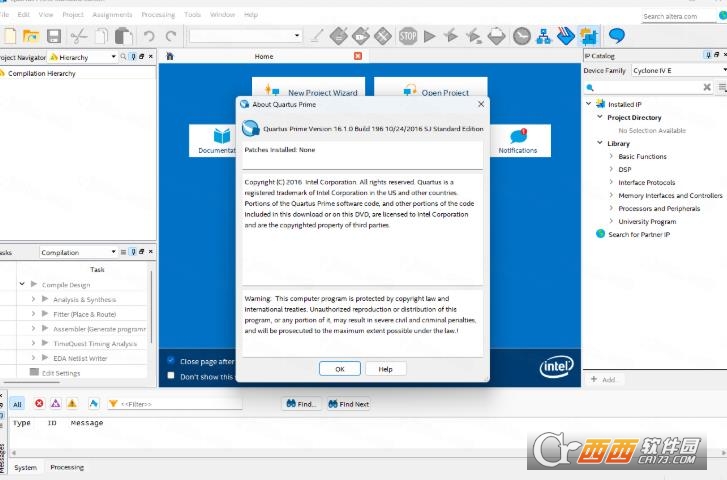Open the Hierarchy dropdown in Project Navigator
This screenshot has height=480, width=727.
(x=113, y=57)
